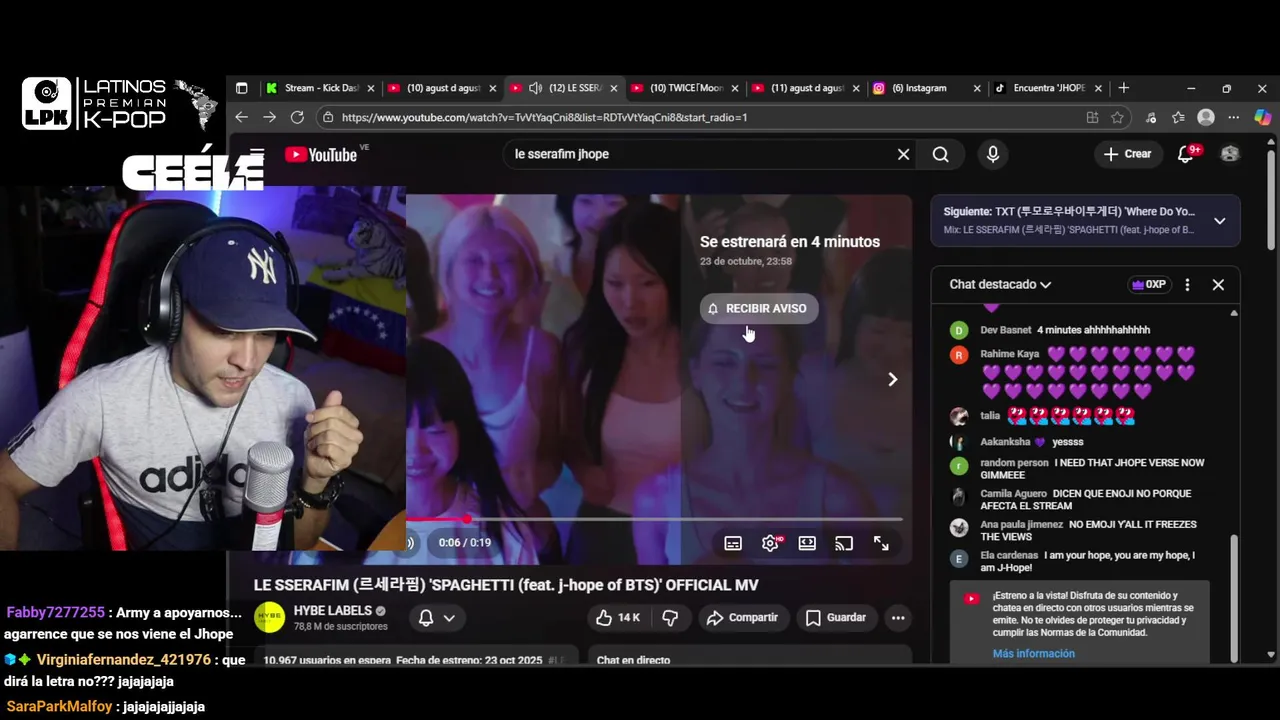Open the YouTube account avatar menu
The width and height of the screenshot is (1280, 720).
click(x=1230, y=154)
